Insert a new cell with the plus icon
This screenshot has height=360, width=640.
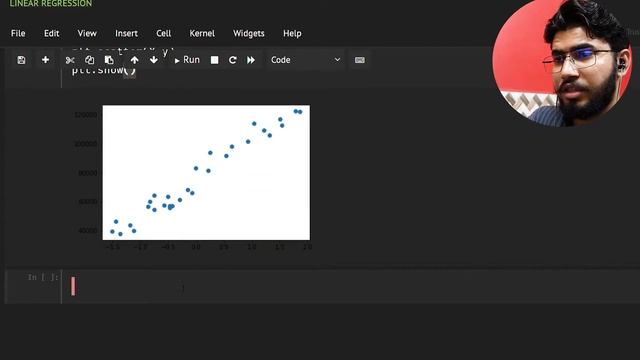click(45, 60)
